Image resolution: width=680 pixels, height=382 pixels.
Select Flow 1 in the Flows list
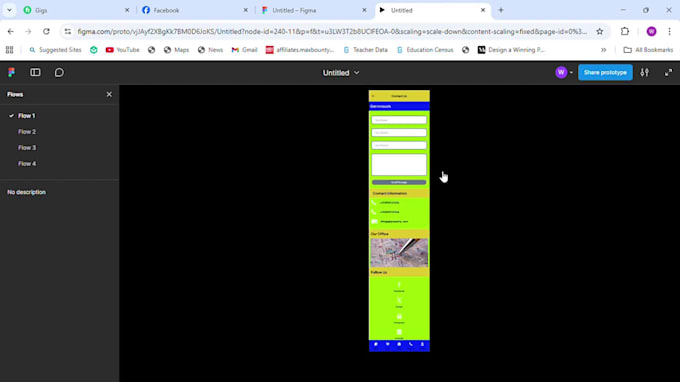coord(26,116)
